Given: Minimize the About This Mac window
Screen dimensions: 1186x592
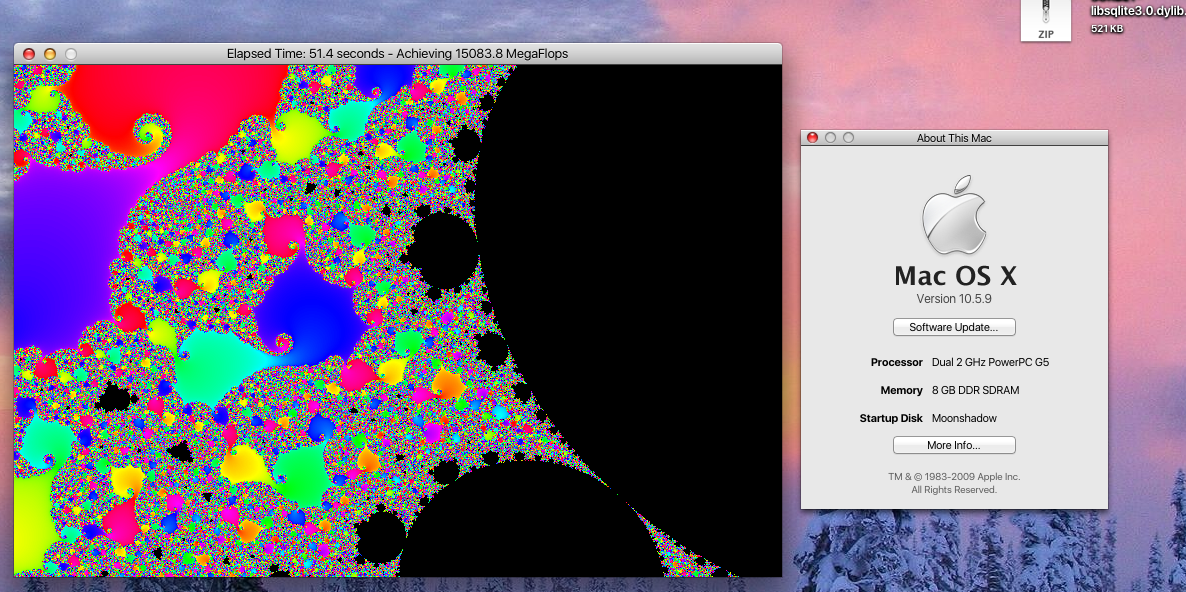Looking at the screenshot, I should [x=830, y=138].
